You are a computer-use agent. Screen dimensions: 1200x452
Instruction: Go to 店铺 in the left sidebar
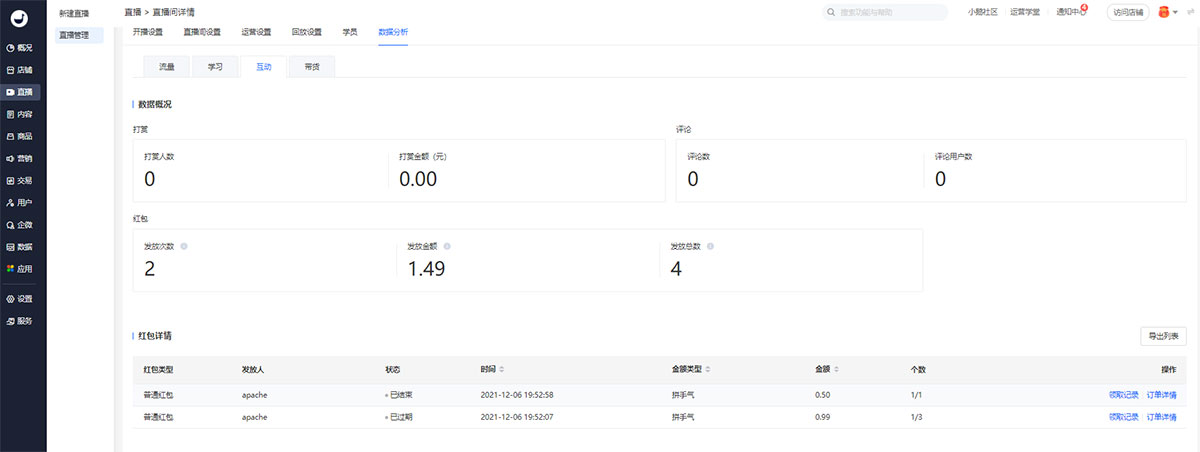tap(20, 70)
